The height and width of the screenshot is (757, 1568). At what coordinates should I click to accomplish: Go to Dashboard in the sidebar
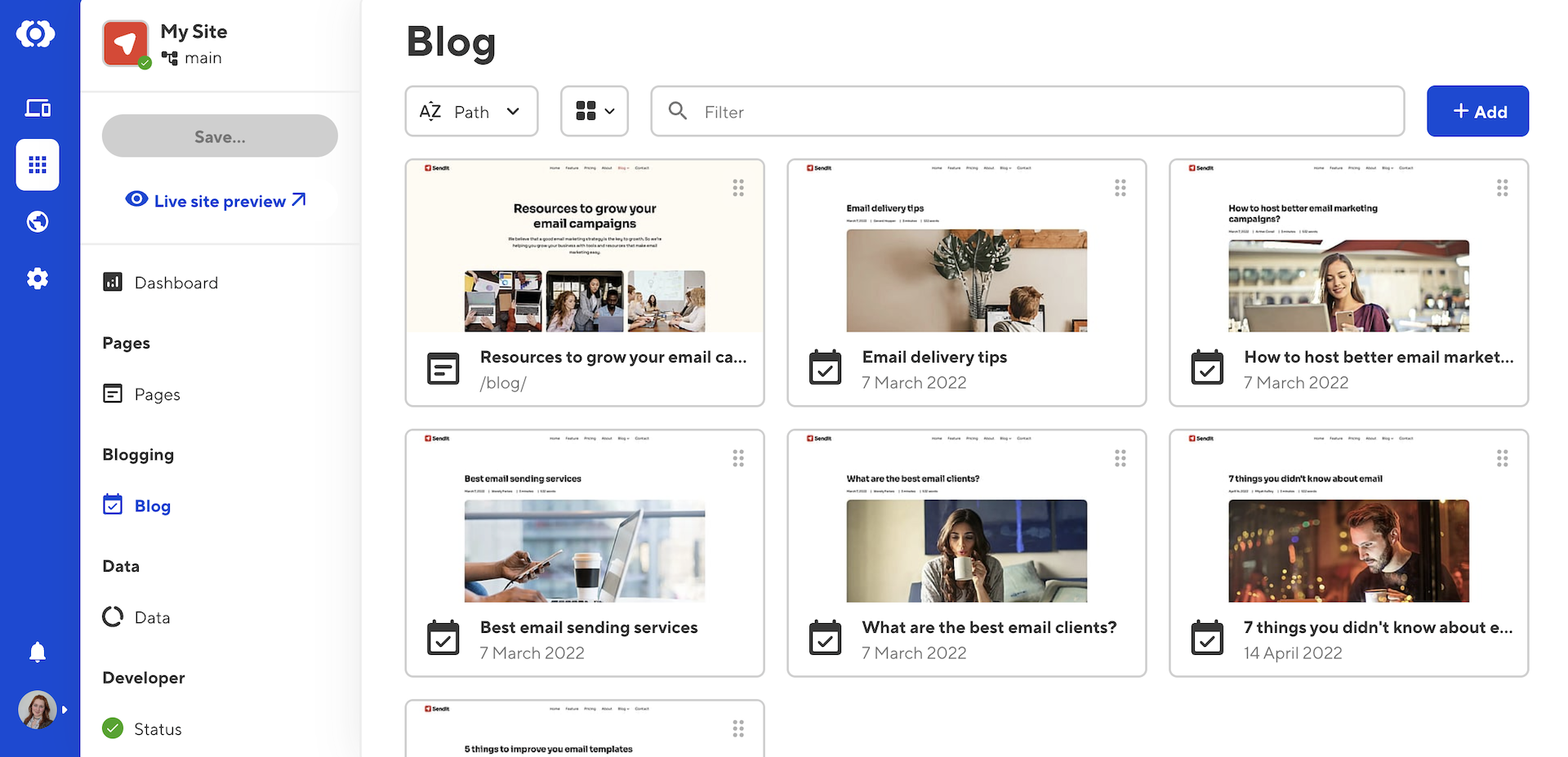click(x=176, y=283)
